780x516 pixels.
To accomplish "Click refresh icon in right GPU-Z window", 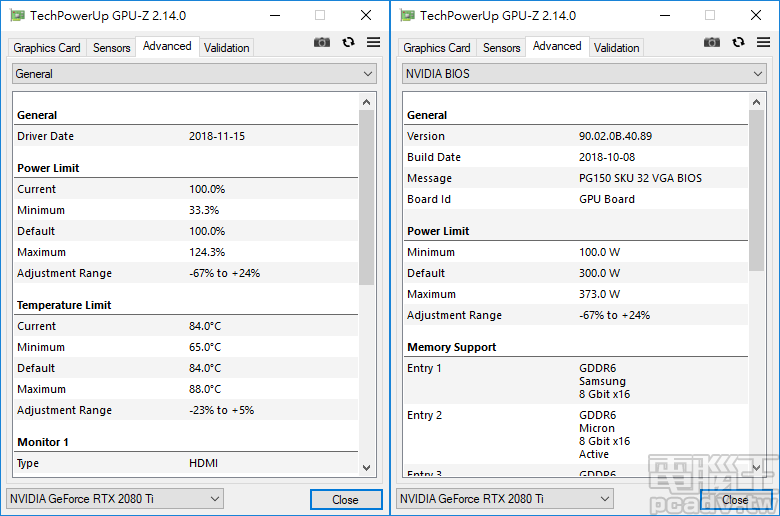I will (738, 42).
